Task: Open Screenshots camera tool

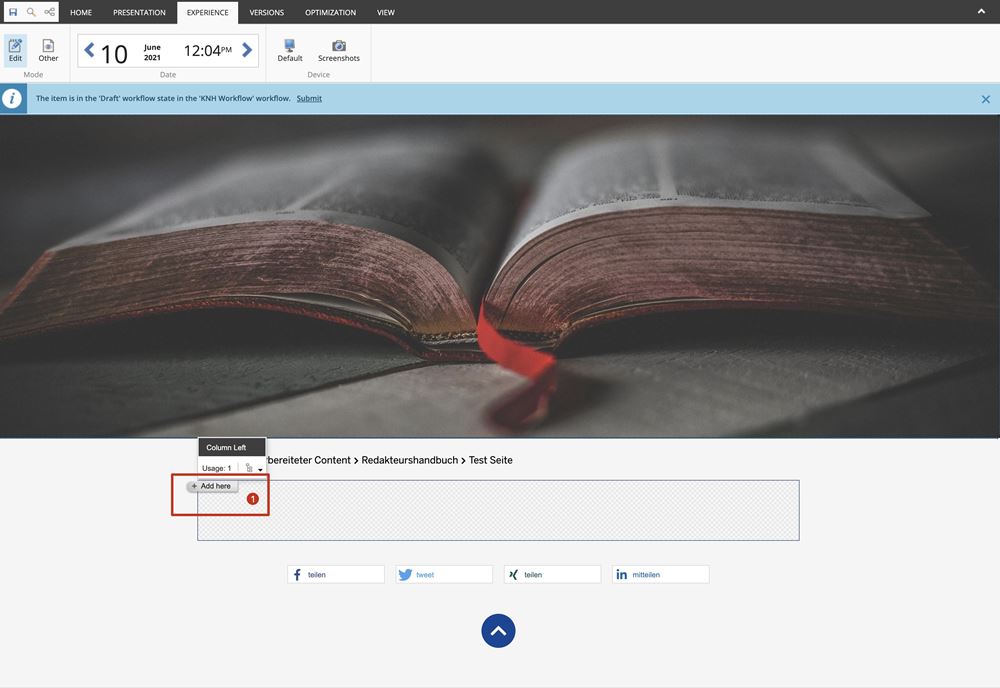Action: (339, 50)
